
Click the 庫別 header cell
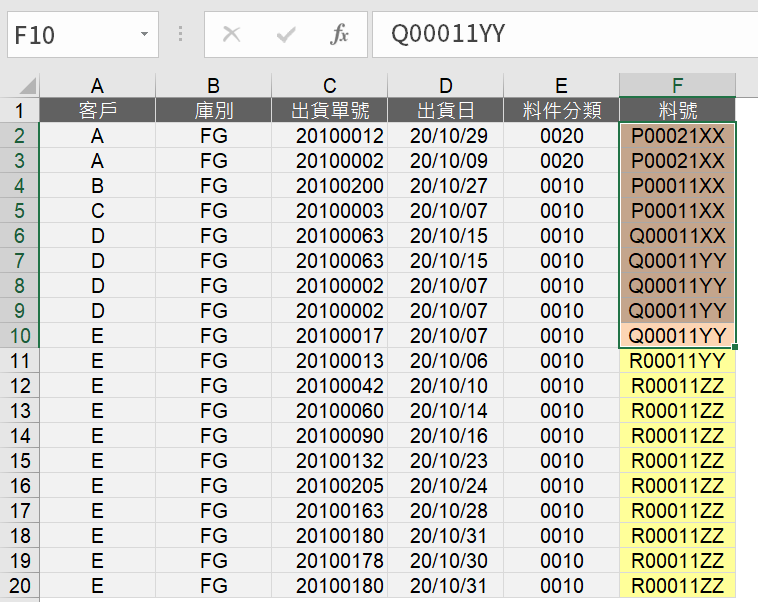213,110
